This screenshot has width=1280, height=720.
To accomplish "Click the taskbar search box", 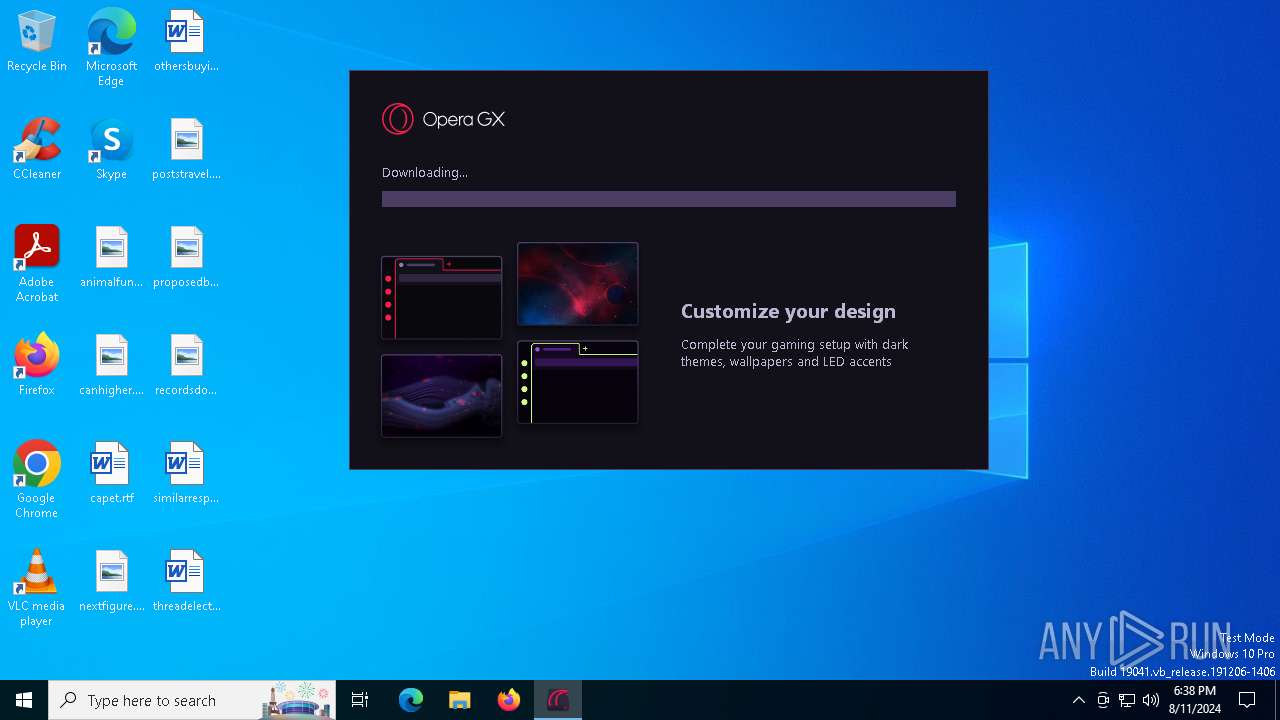I will click(192, 700).
